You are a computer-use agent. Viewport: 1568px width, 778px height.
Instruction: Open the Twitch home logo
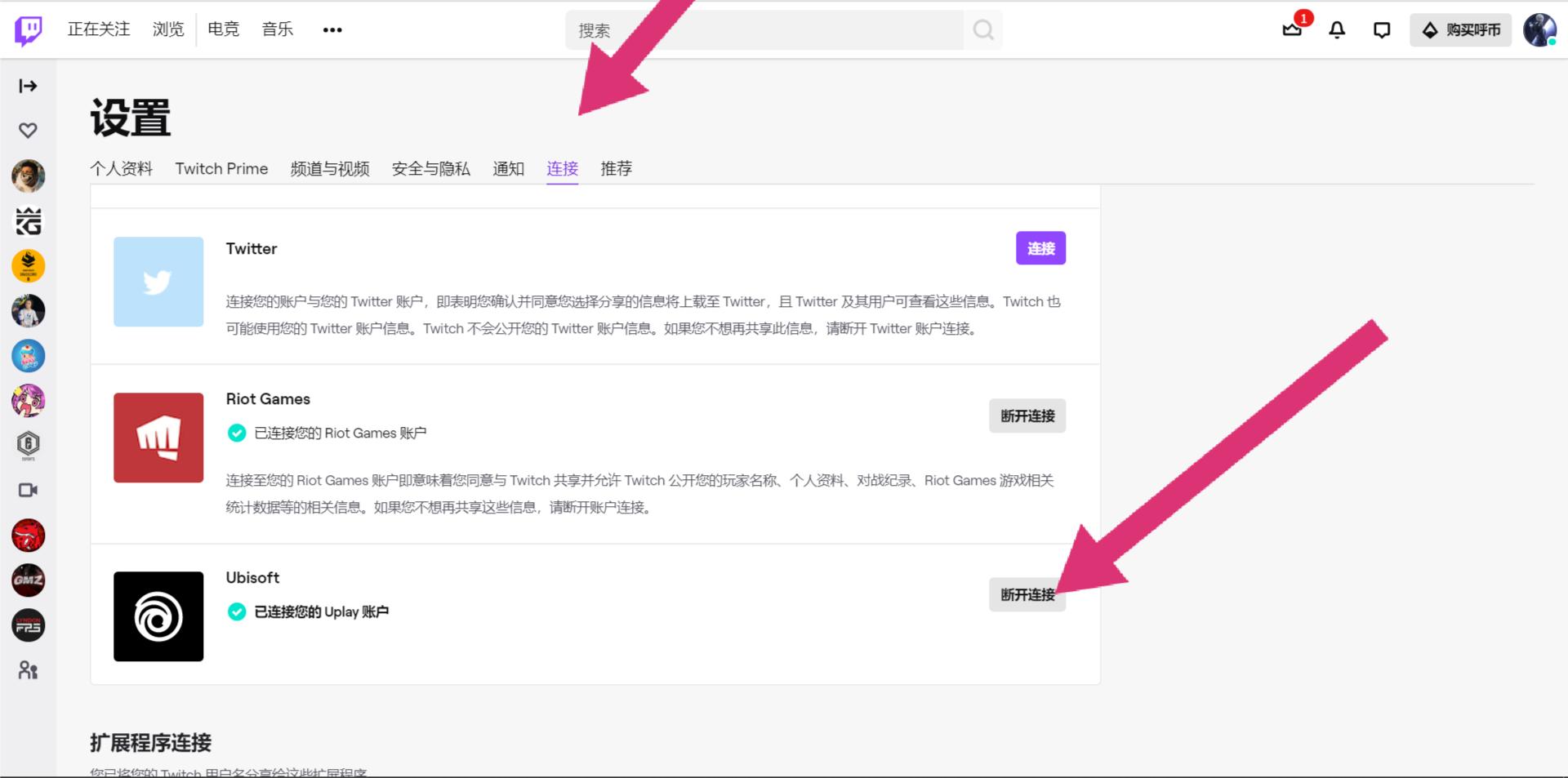[x=29, y=30]
